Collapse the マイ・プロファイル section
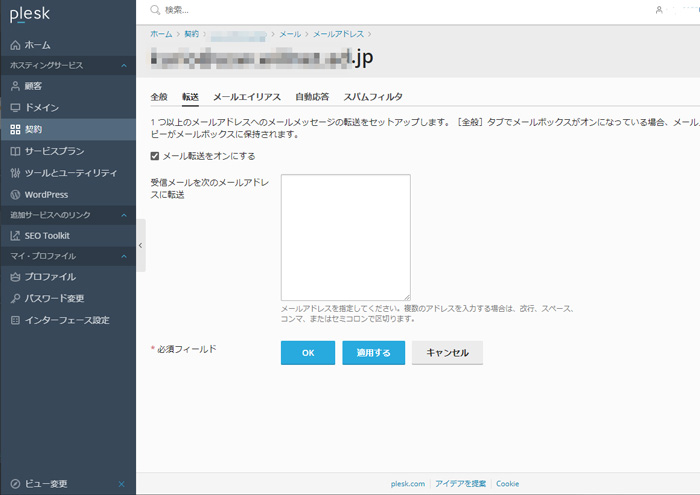The image size is (700, 495). coord(123,256)
